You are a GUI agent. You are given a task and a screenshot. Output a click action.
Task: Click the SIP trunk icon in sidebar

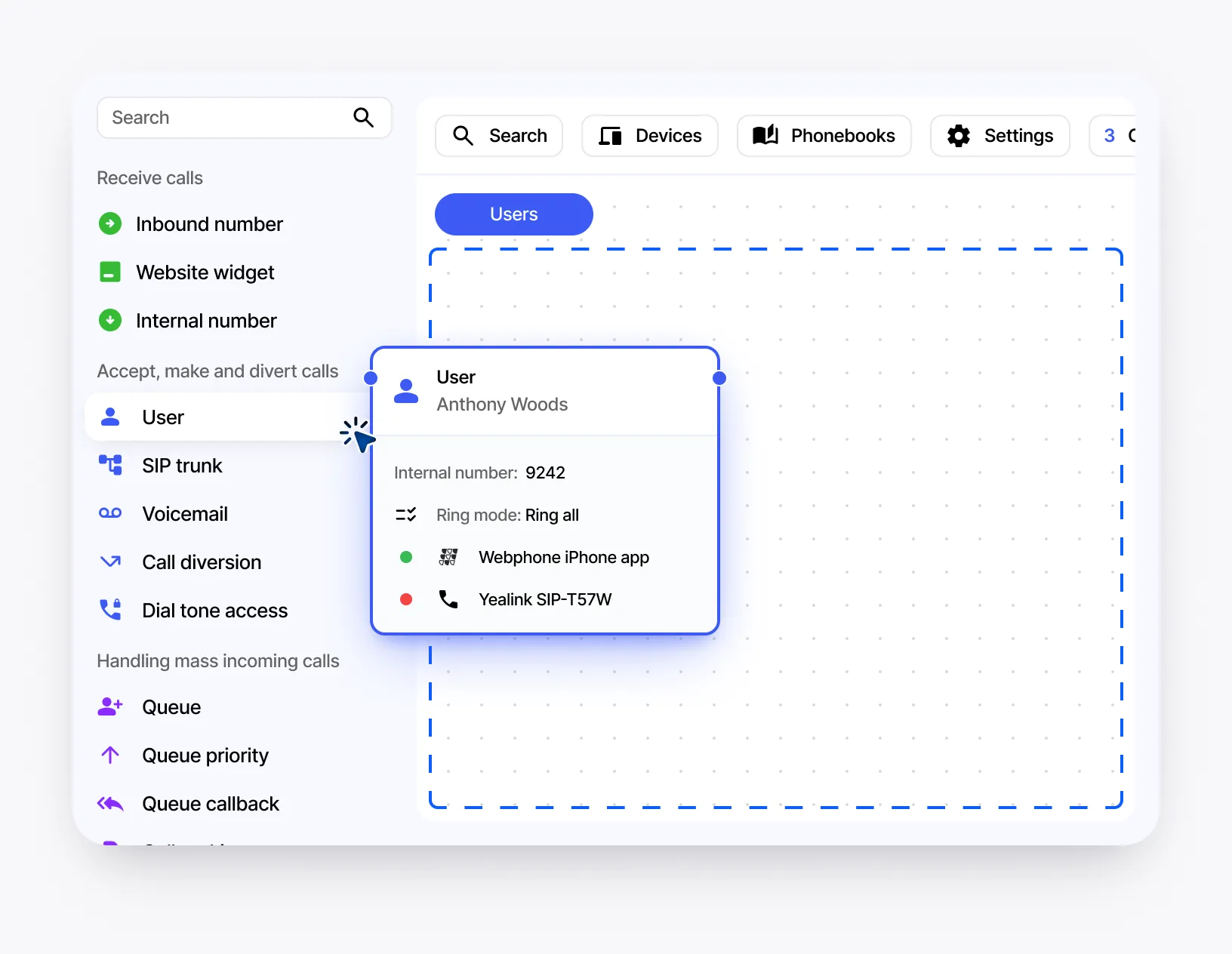pyautogui.click(x=110, y=465)
